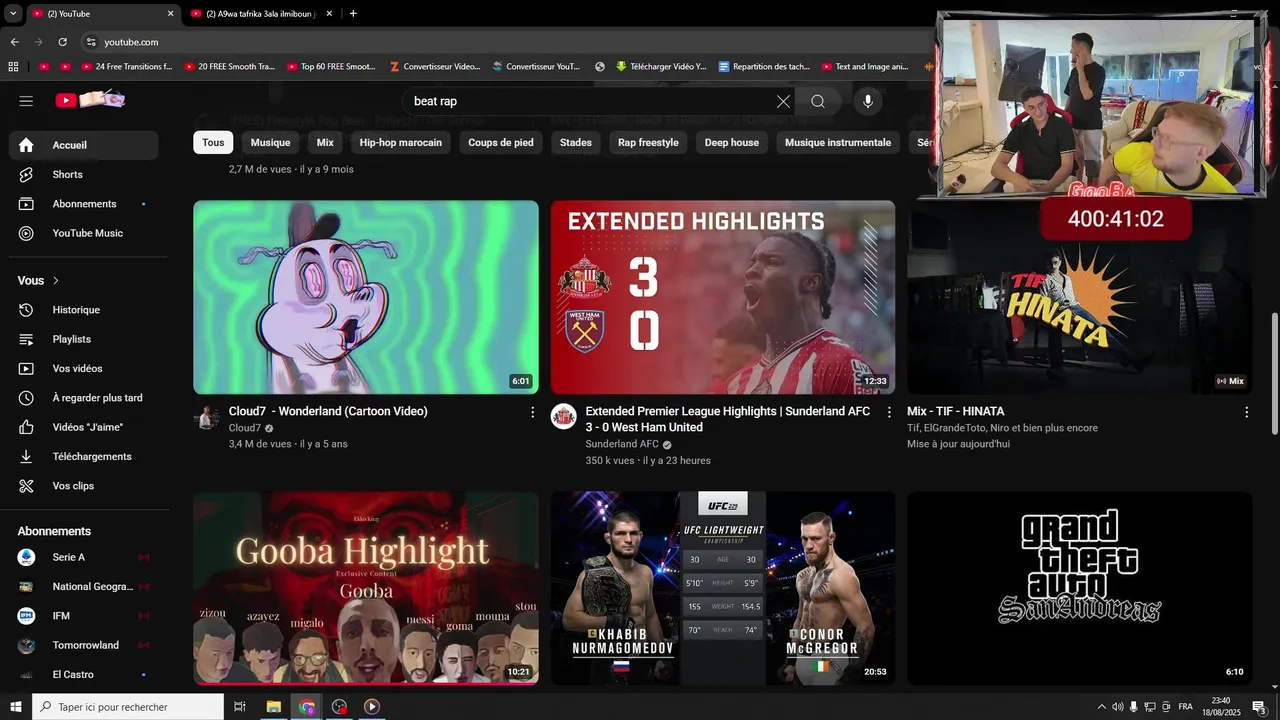Click the YouTube logo
Screen dimensions: 1280x720
coord(90,100)
